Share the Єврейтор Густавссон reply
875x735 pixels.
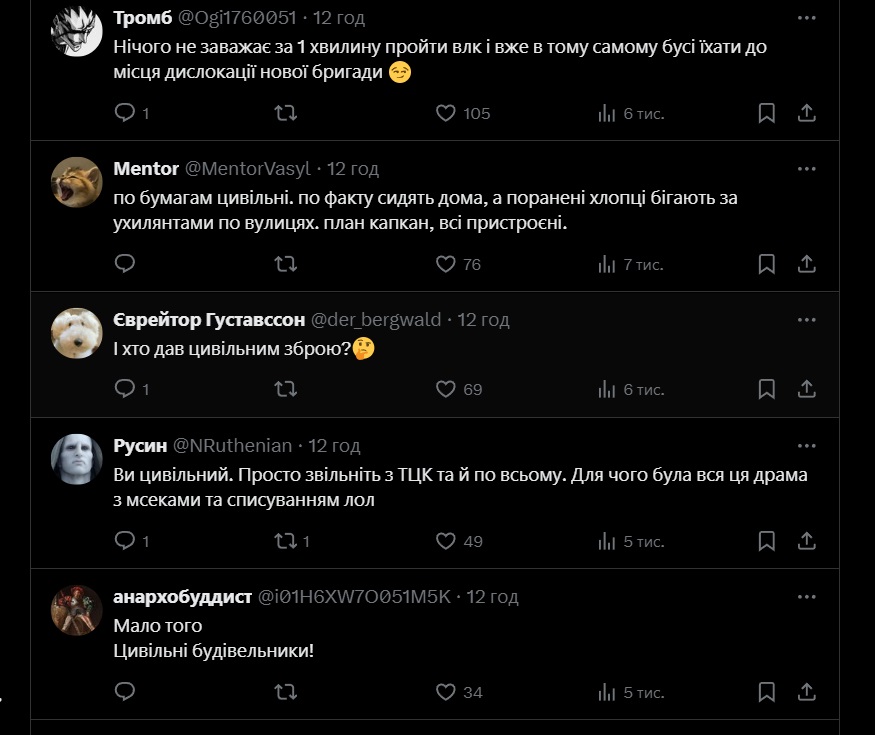coord(807,389)
